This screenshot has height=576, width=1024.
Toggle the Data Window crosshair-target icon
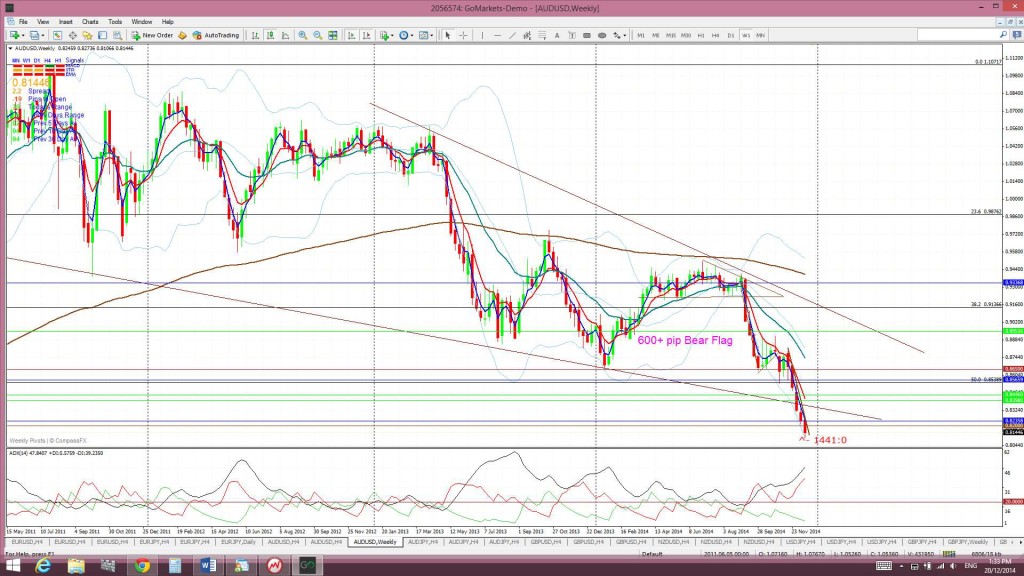72,35
